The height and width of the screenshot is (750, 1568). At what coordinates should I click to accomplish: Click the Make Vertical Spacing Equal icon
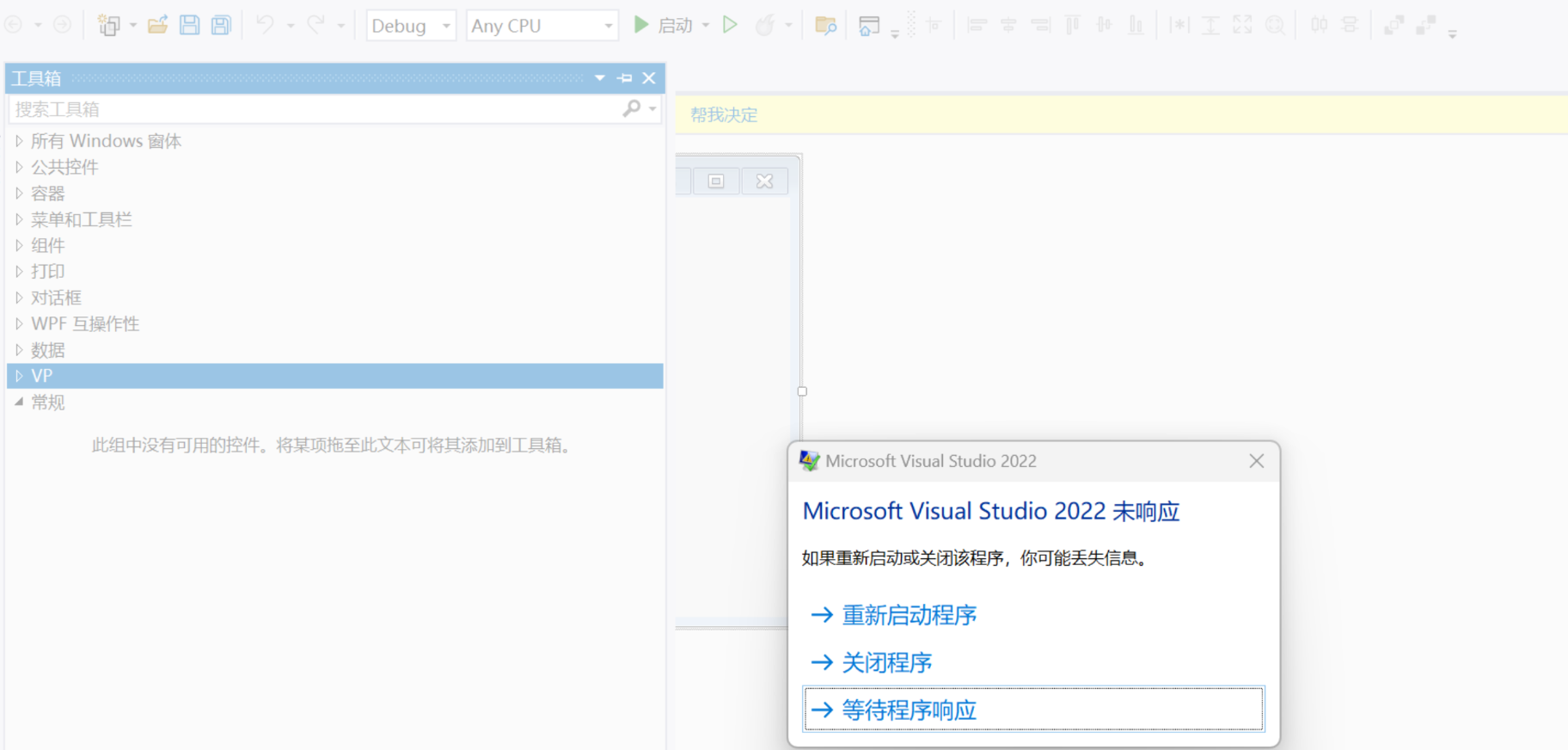click(x=1350, y=25)
